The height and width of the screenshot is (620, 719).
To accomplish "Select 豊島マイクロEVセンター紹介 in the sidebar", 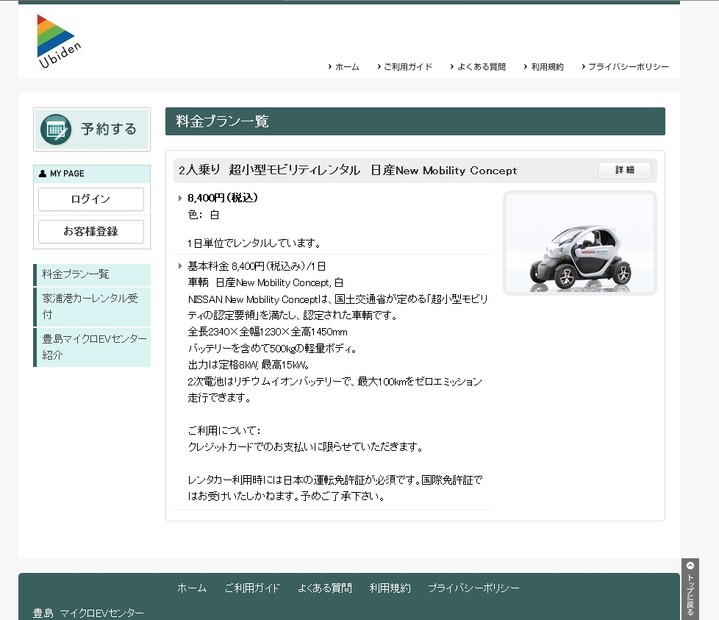I will coord(92,347).
